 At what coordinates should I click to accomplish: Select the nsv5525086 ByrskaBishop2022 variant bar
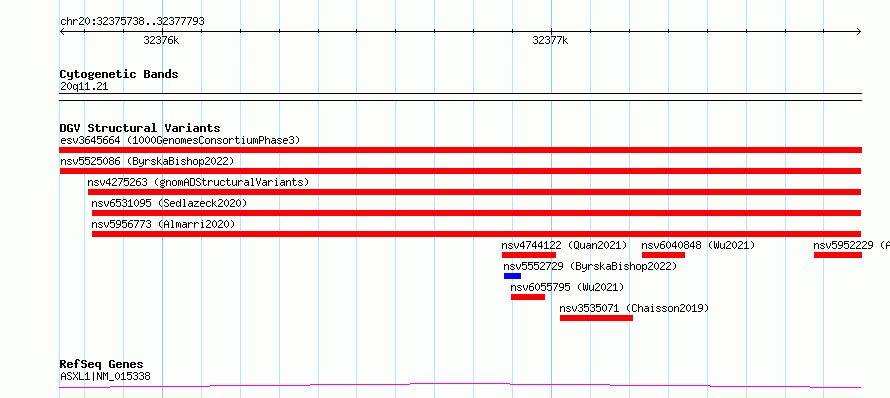(460, 171)
